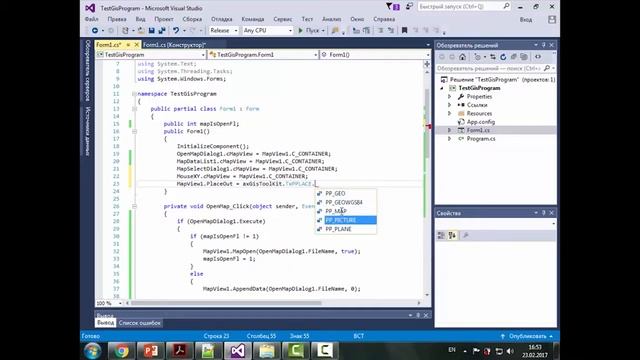Viewport: 640px width, 360px height.
Task: Click the Navigate Backward toolbar icon
Action: tap(95, 31)
